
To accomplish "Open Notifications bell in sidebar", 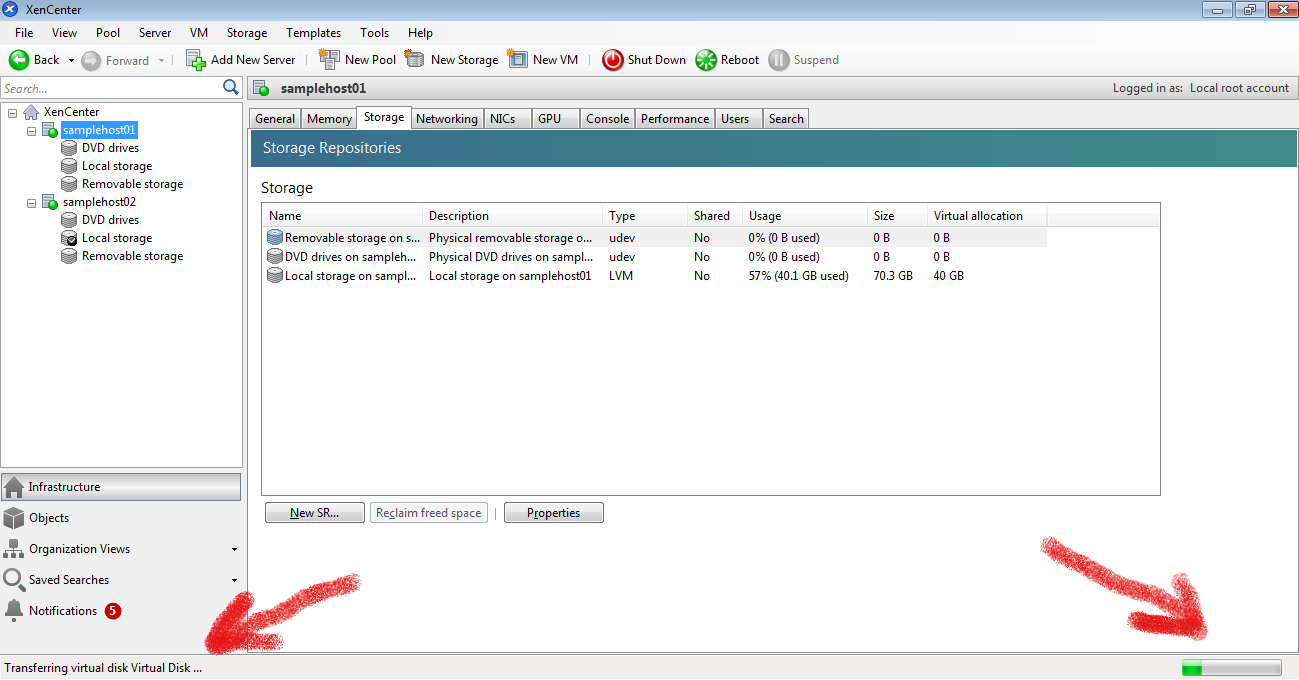I will tap(14, 610).
